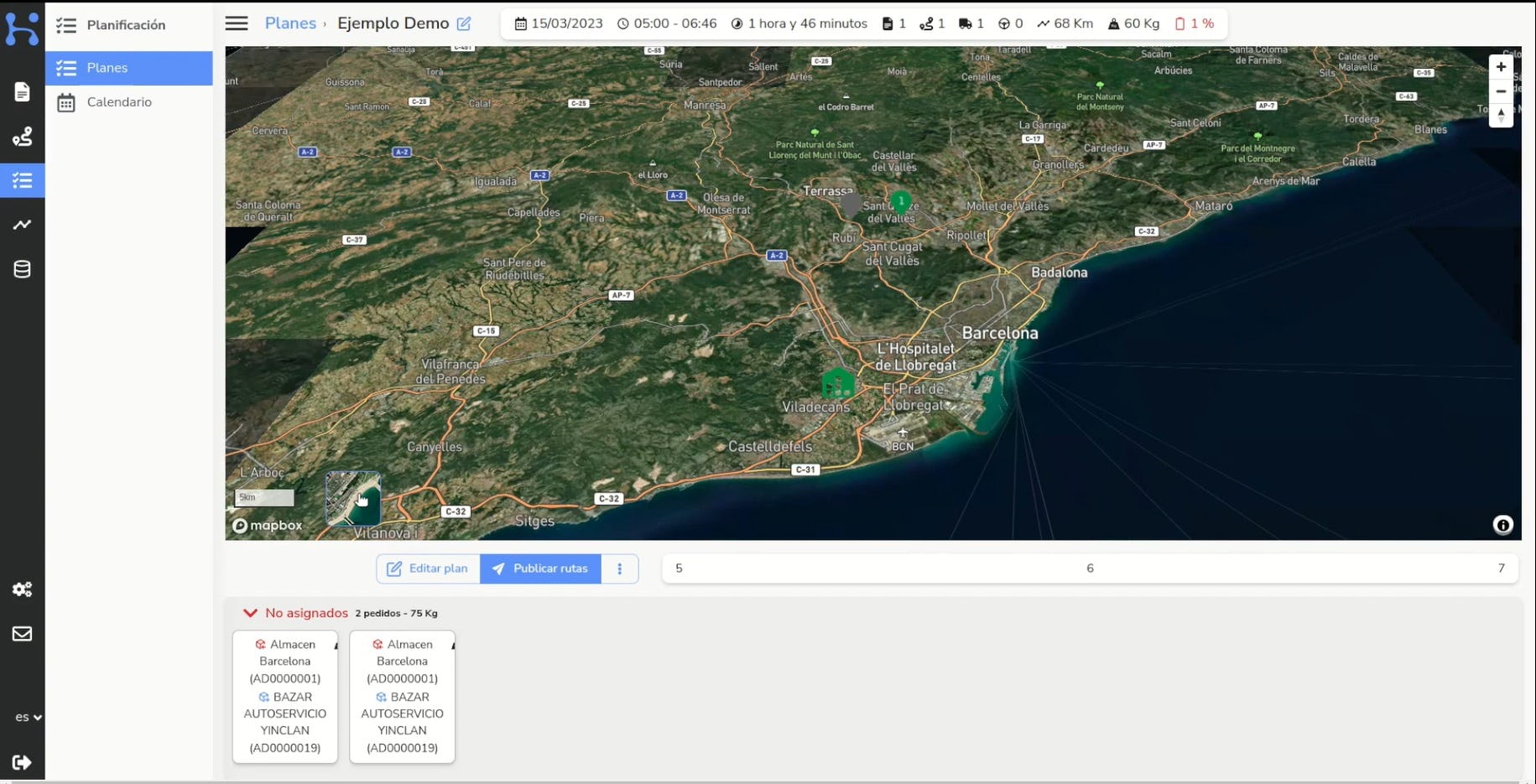The width and height of the screenshot is (1536, 784).
Task: Click hour 6 on the timeline
Action: point(1090,569)
